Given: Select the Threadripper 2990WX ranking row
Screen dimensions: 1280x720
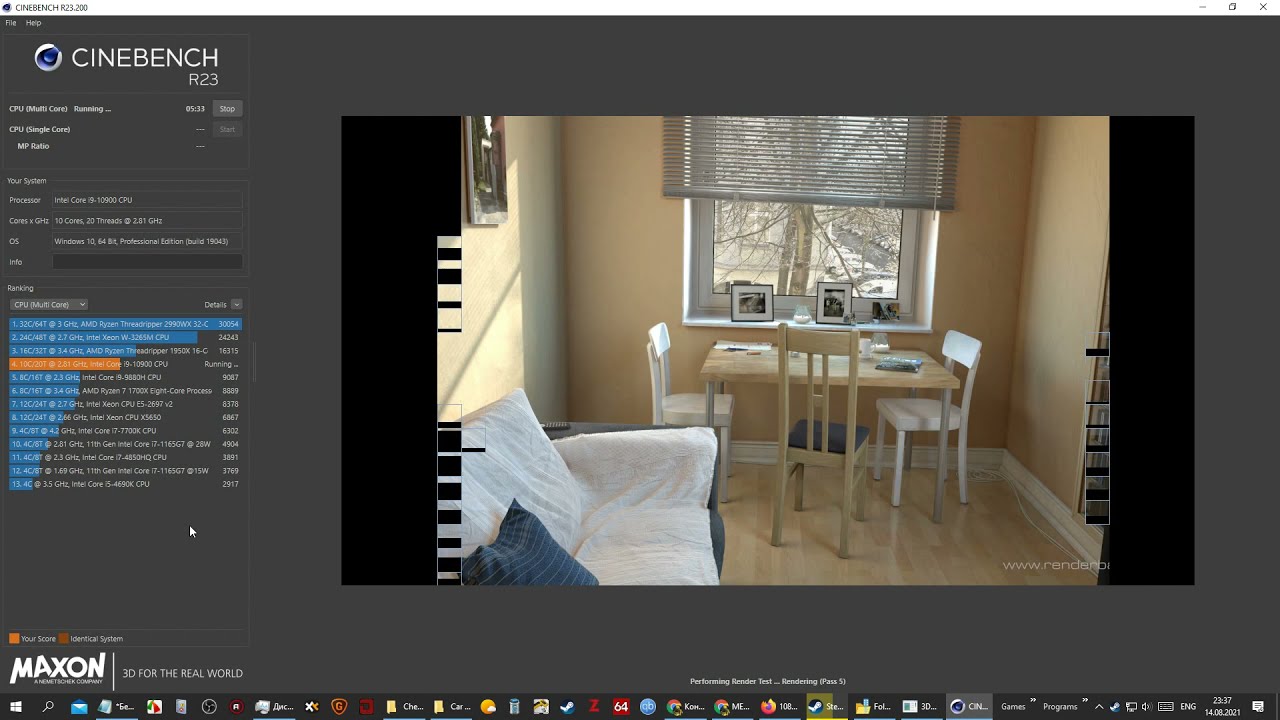Looking at the screenshot, I should click(x=125, y=324).
